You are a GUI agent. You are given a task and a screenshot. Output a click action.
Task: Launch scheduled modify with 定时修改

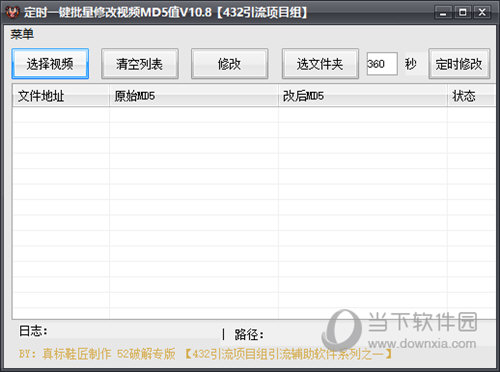[459, 64]
